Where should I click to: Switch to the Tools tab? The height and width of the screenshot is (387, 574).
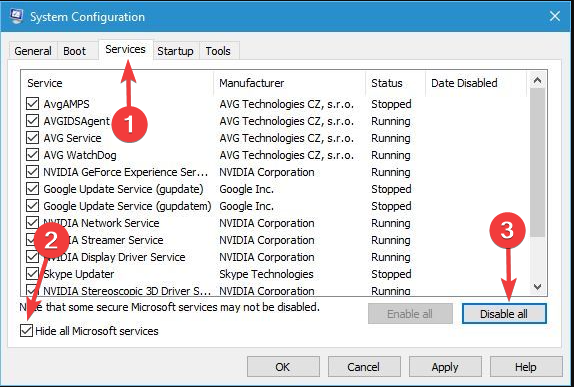[218, 51]
